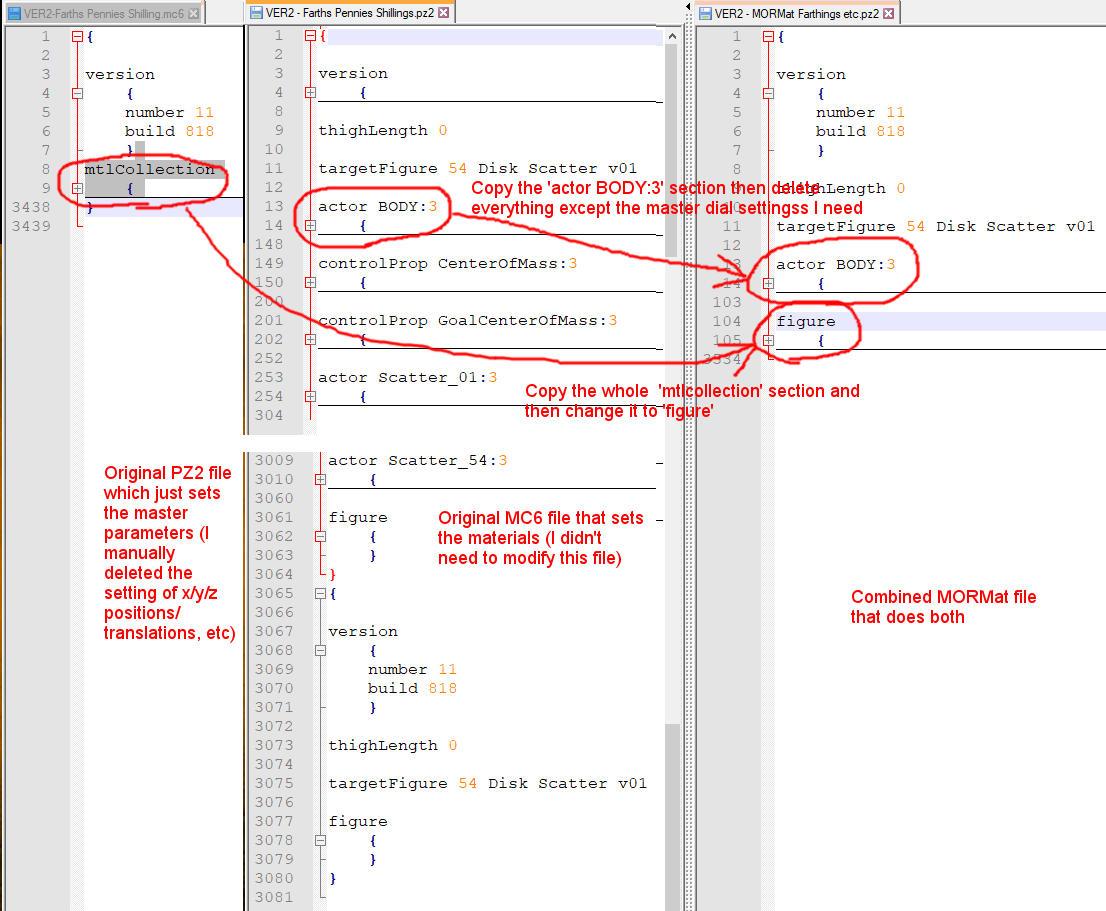
Task: Click 'build 818' on line 3070
Action: click(412, 689)
